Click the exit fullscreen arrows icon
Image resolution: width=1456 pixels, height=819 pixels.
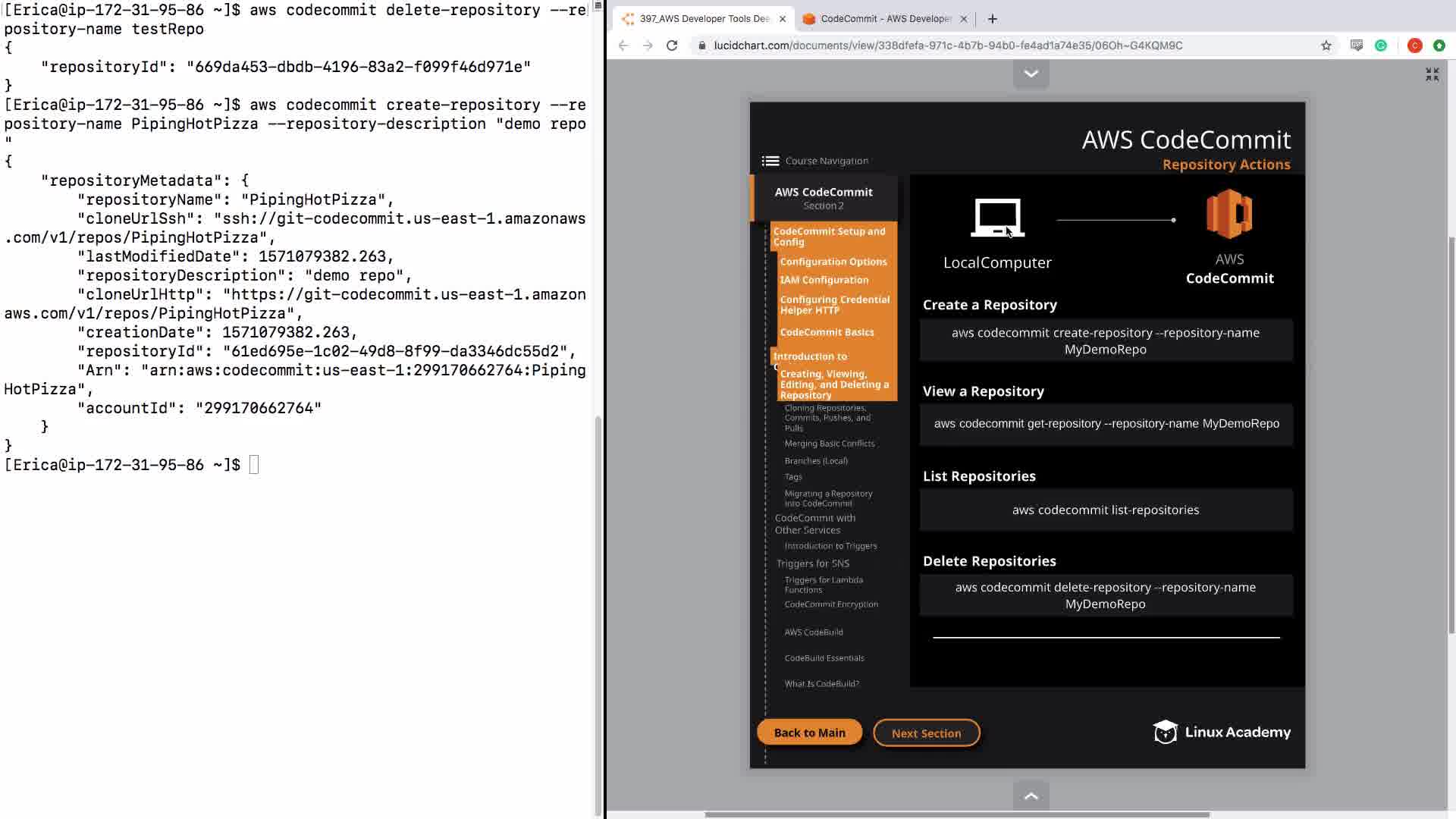click(1432, 74)
